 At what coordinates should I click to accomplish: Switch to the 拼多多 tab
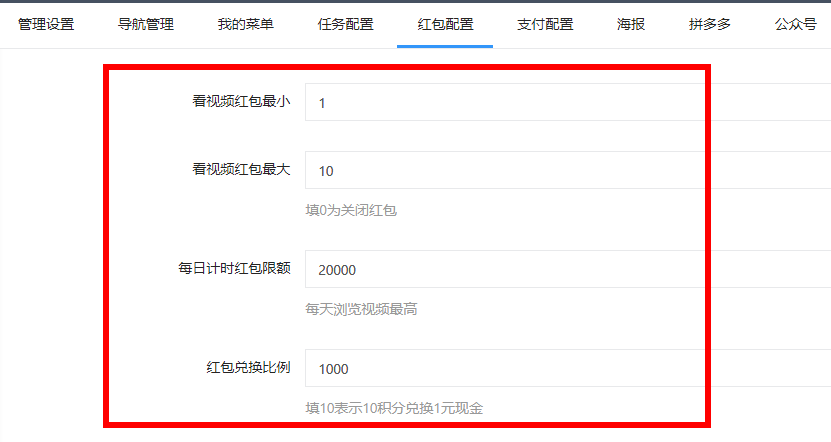pos(710,24)
